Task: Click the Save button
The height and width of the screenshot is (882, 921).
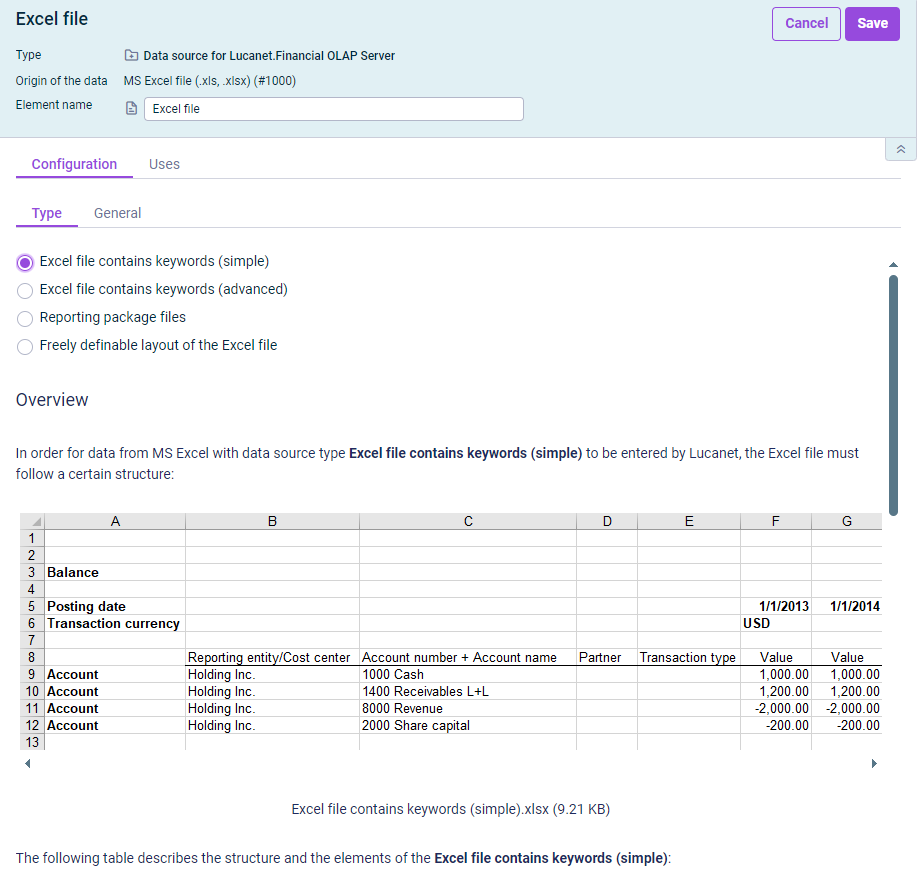Action: [x=872, y=23]
